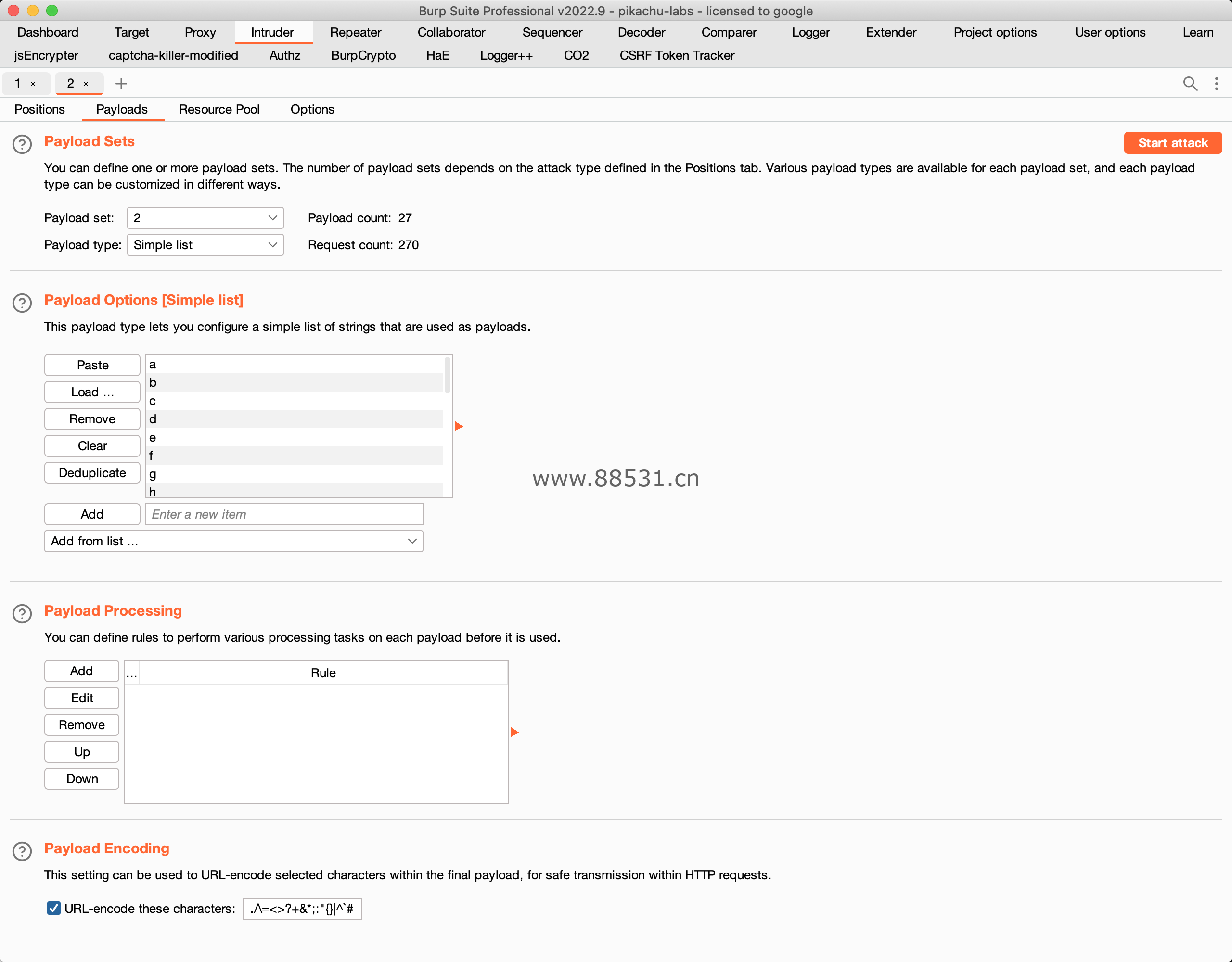
Task: Open the BurpCrypto tab
Action: [363, 55]
